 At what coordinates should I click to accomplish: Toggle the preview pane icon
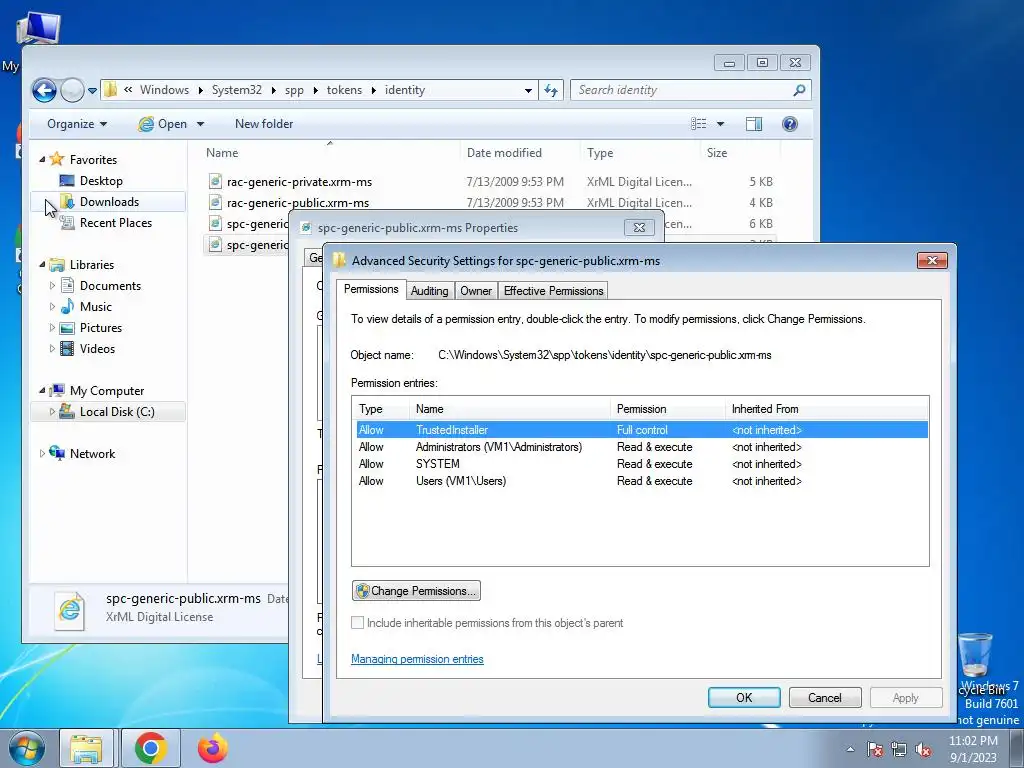coord(754,124)
